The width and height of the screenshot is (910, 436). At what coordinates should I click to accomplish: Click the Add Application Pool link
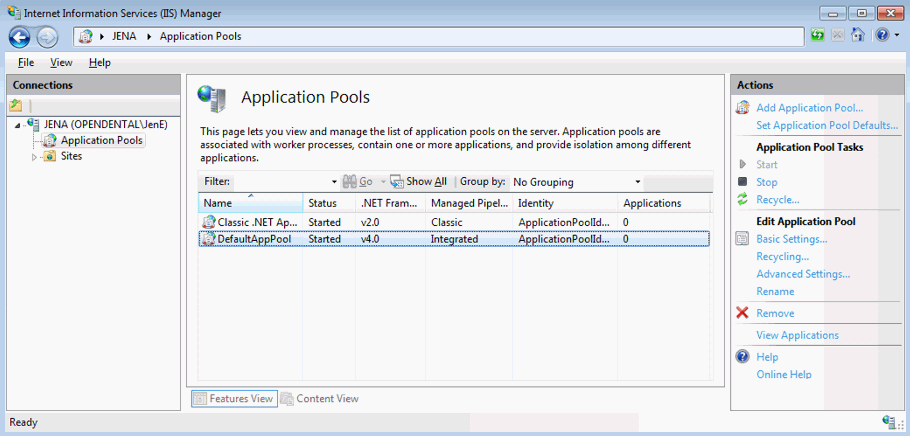(810, 108)
